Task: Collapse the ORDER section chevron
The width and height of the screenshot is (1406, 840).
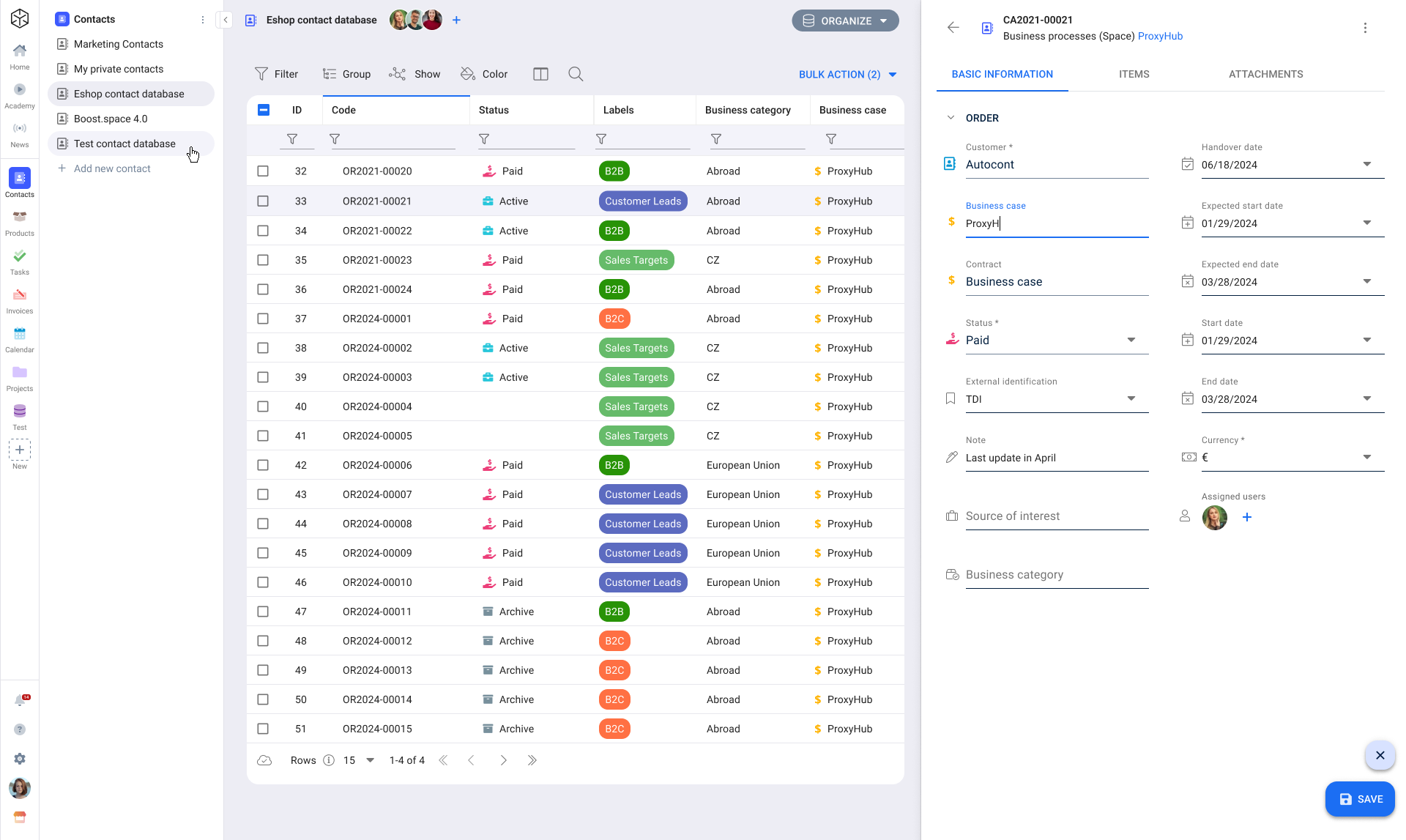Action: click(x=951, y=117)
